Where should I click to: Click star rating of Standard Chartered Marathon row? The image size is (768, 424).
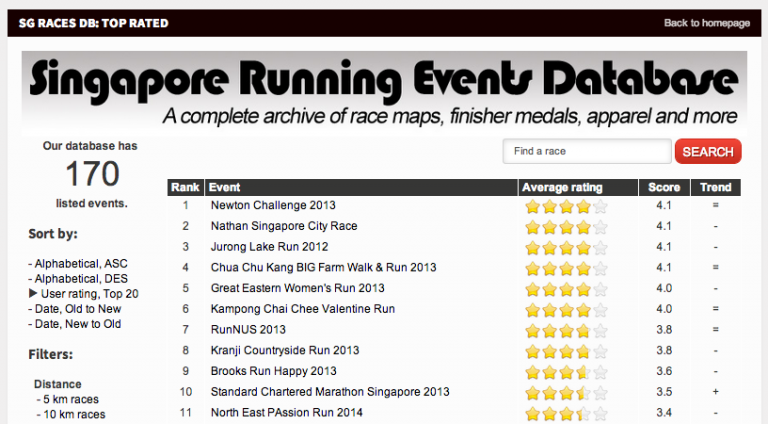(566, 392)
